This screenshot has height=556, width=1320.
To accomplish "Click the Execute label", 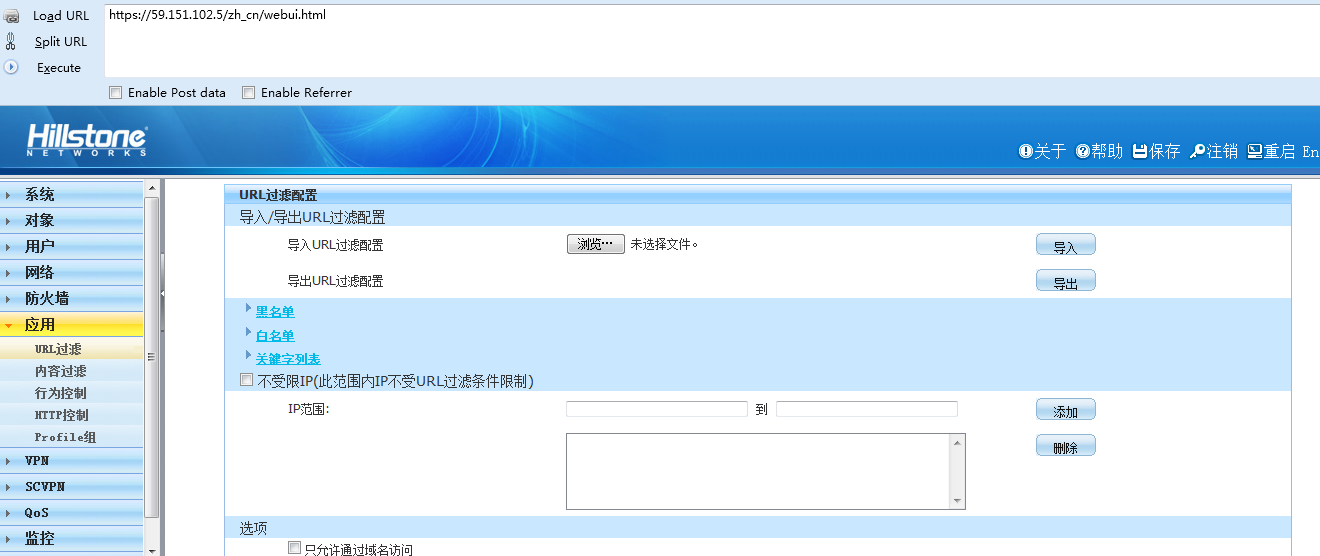I will (x=59, y=68).
